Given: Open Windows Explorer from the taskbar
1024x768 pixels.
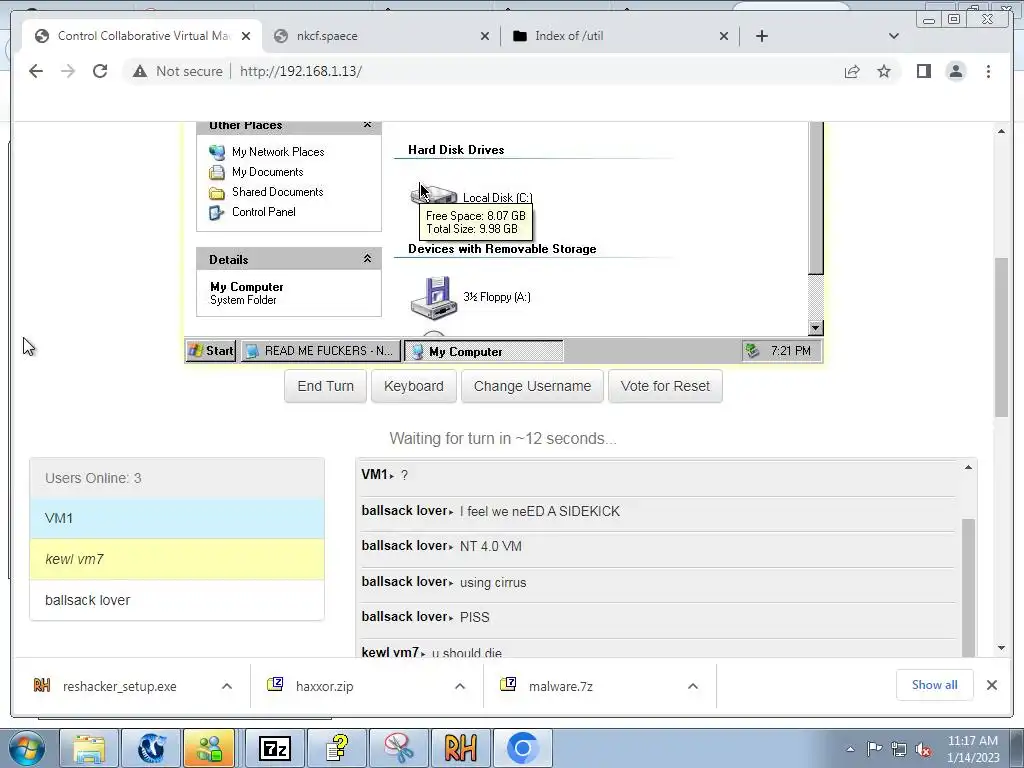Looking at the screenshot, I should point(89,748).
